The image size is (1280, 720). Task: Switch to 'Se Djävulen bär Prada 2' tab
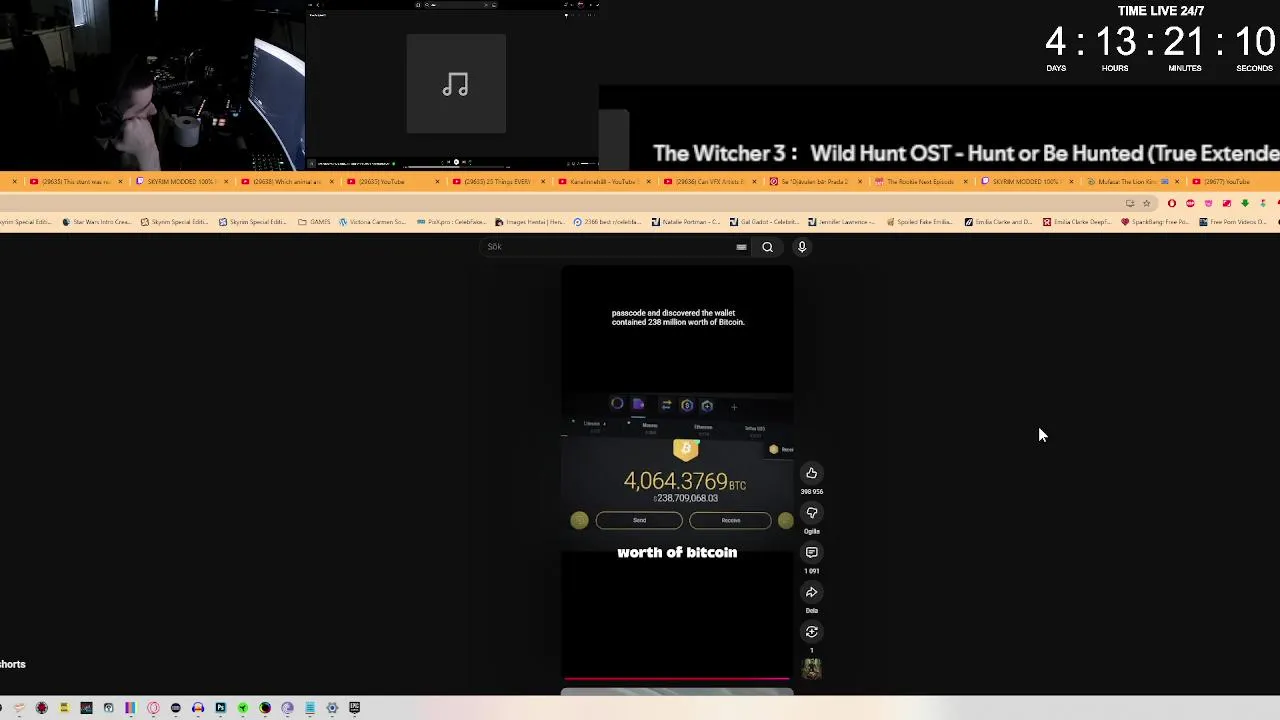pos(815,181)
